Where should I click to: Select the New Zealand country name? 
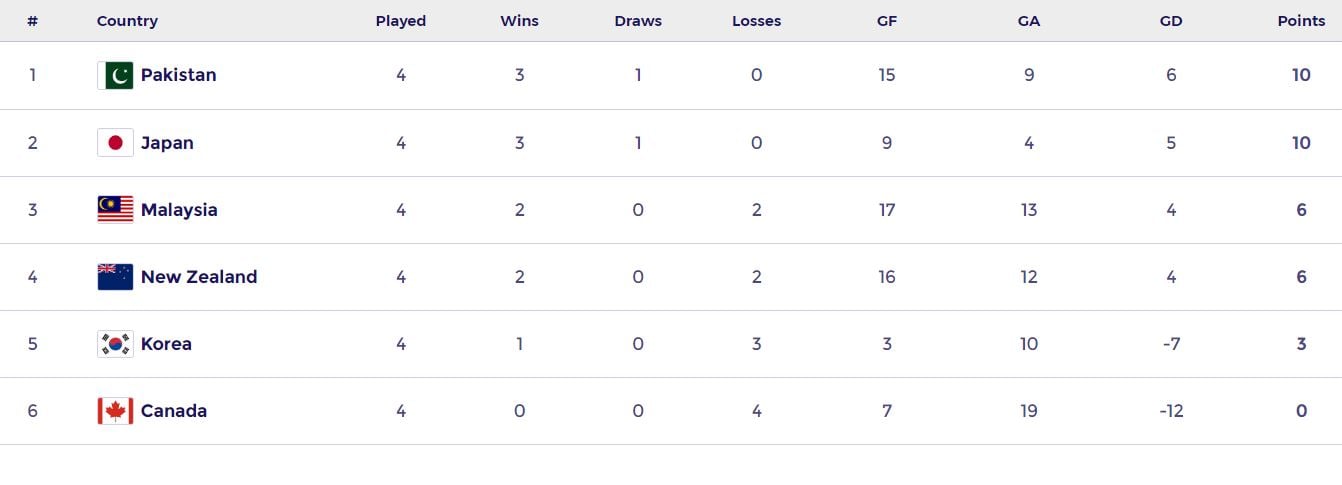(x=199, y=277)
